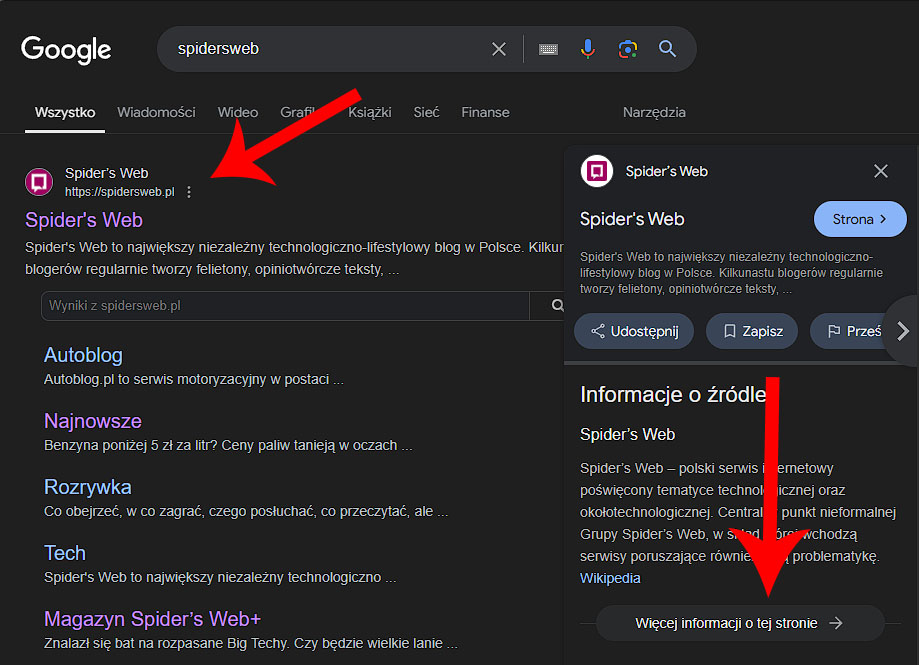The width and height of the screenshot is (919, 665).
Task: Switch to the Wiadomości tab
Action: pyautogui.click(x=156, y=112)
